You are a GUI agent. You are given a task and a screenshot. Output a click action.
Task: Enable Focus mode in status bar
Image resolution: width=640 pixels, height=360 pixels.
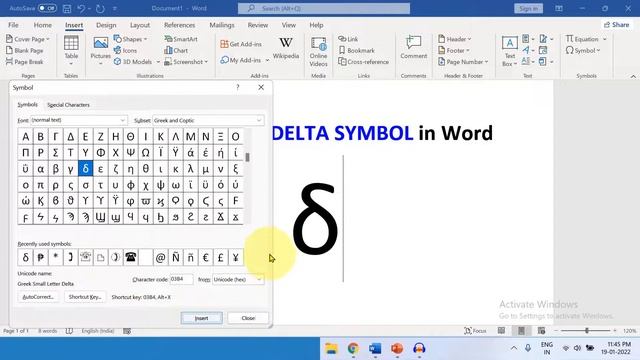click(475, 331)
